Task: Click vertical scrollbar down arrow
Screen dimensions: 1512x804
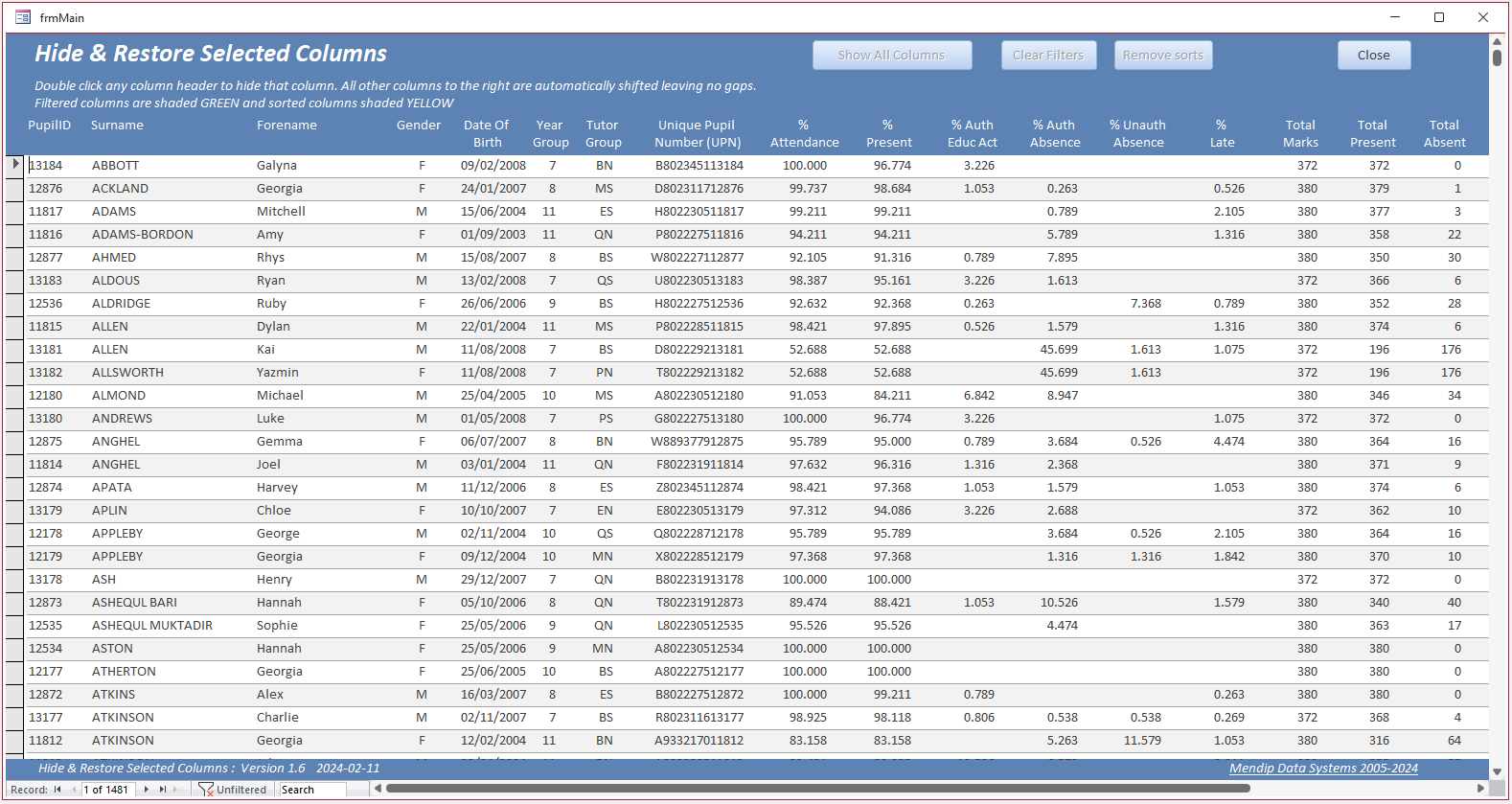Action: pyautogui.click(x=1497, y=770)
